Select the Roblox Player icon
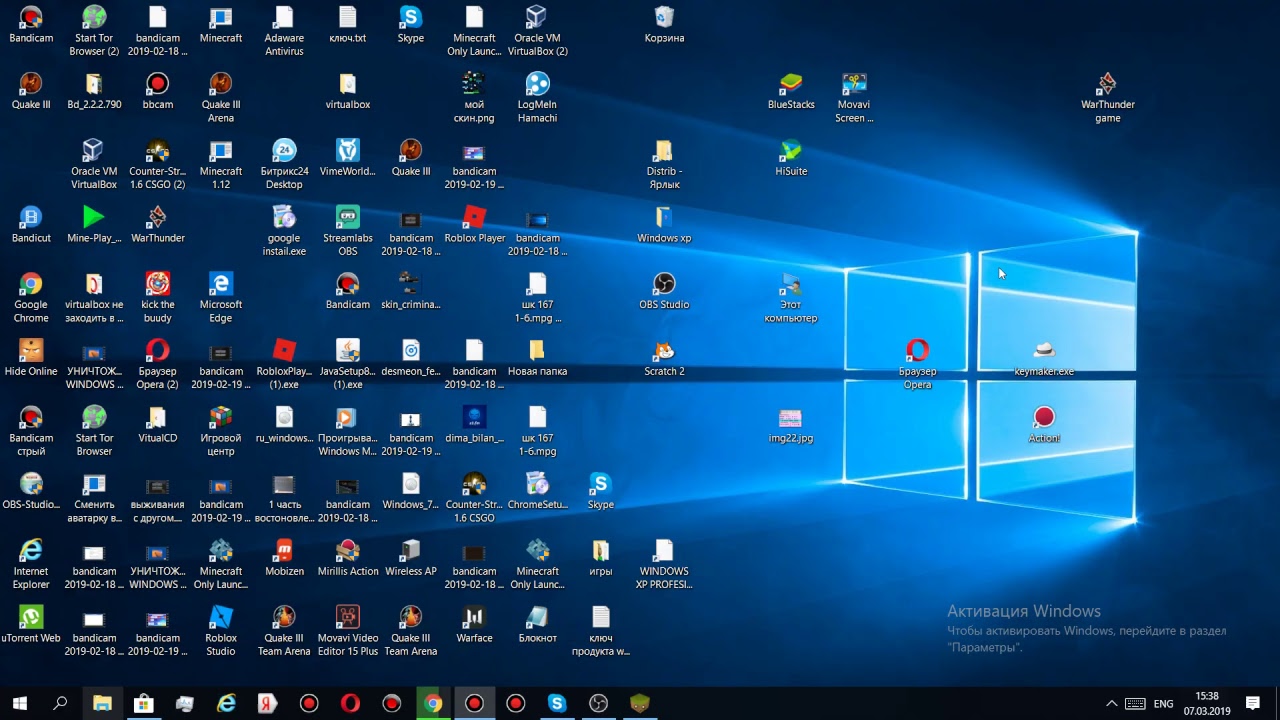Image resolution: width=1280 pixels, height=720 pixels. 474,225
